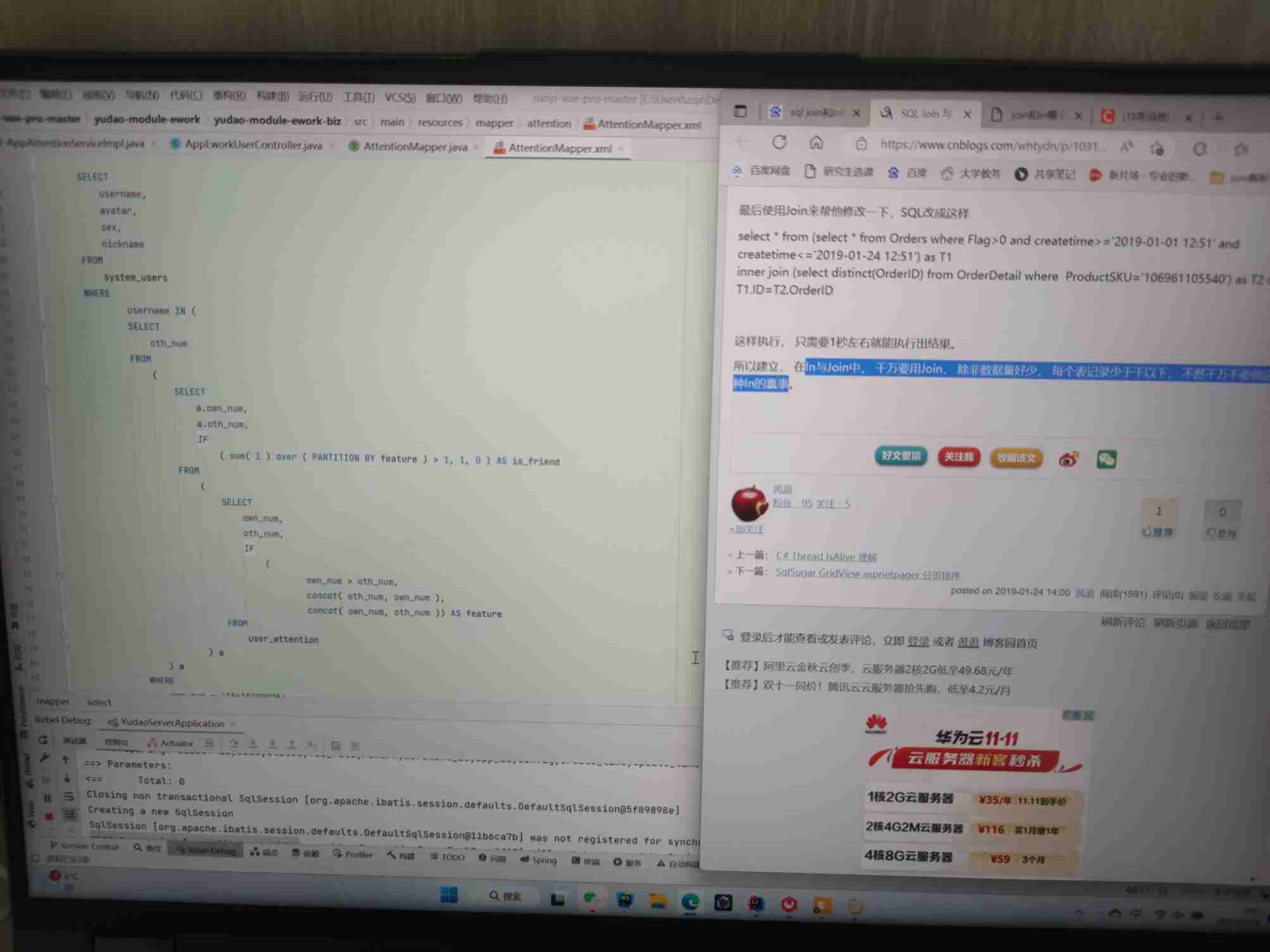Open Edge browser from the taskbar

(690, 901)
